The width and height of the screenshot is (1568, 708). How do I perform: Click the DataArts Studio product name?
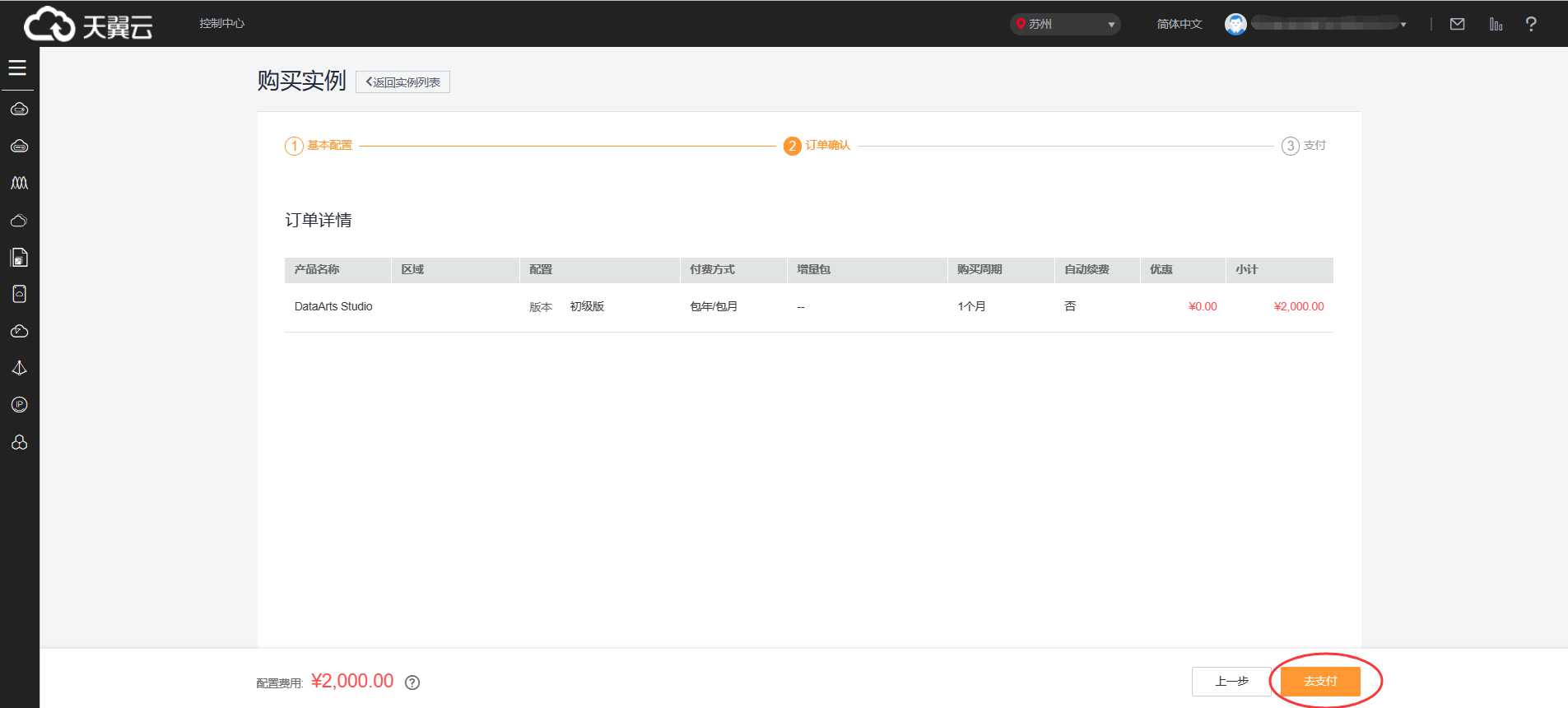click(333, 306)
